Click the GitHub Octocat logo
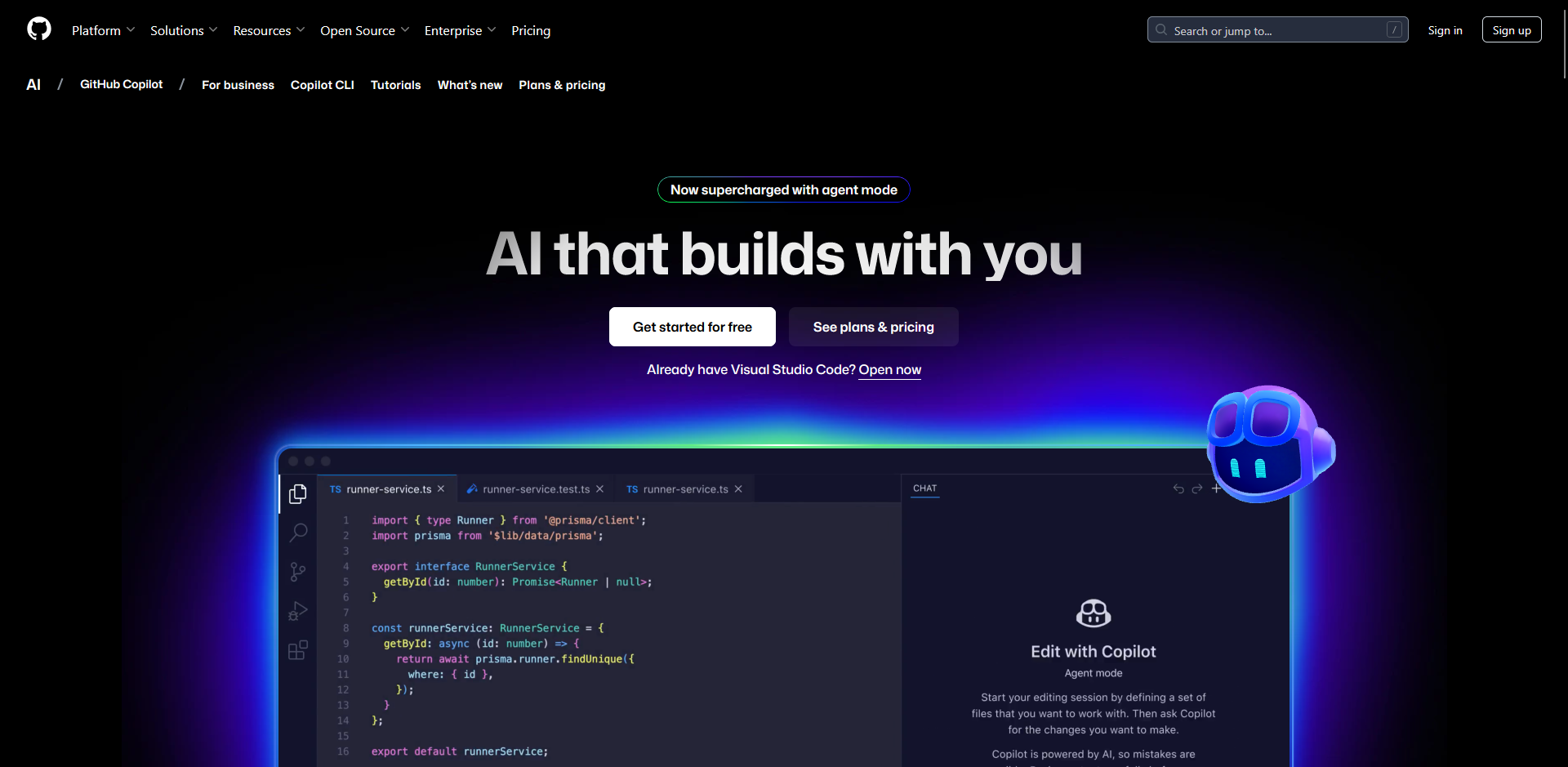 coord(39,29)
